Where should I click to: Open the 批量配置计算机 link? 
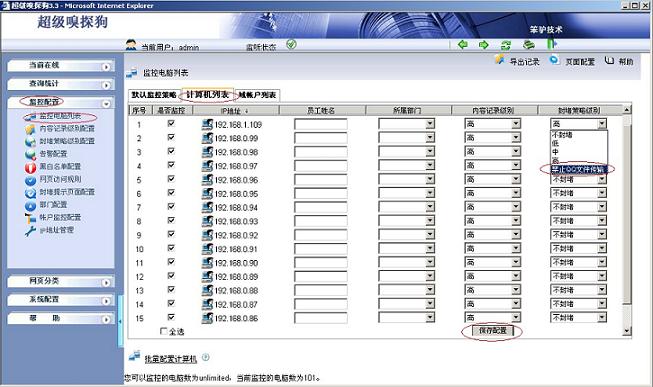click(170, 359)
